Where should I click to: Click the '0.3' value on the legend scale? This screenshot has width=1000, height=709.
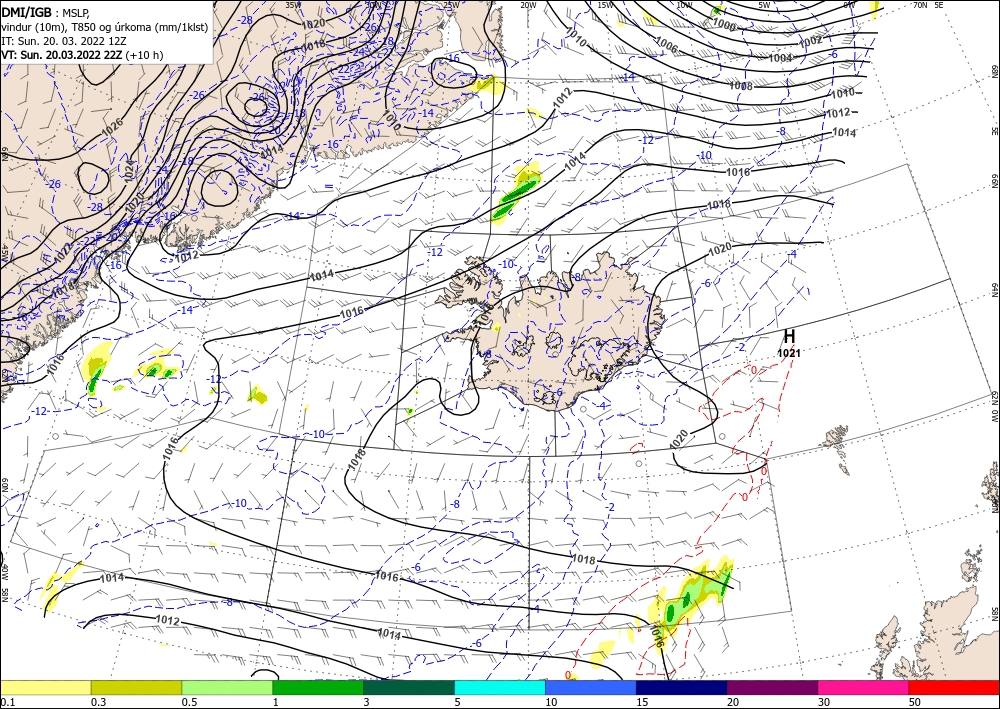pyautogui.click(x=98, y=702)
